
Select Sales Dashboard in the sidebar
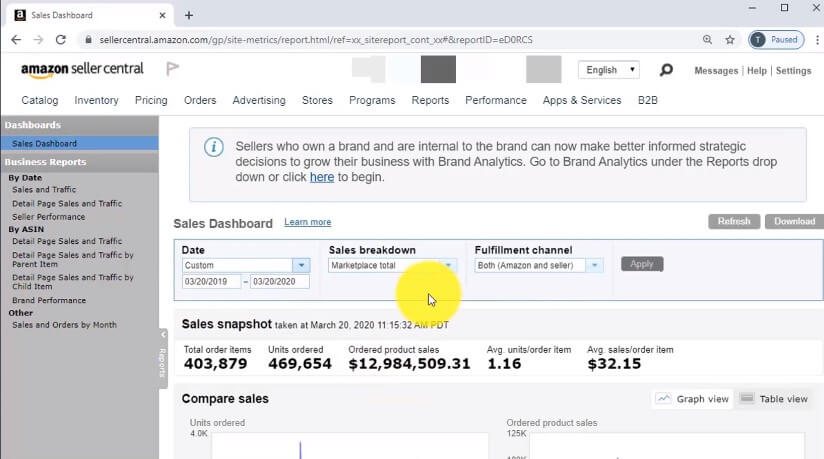click(79, 143)
